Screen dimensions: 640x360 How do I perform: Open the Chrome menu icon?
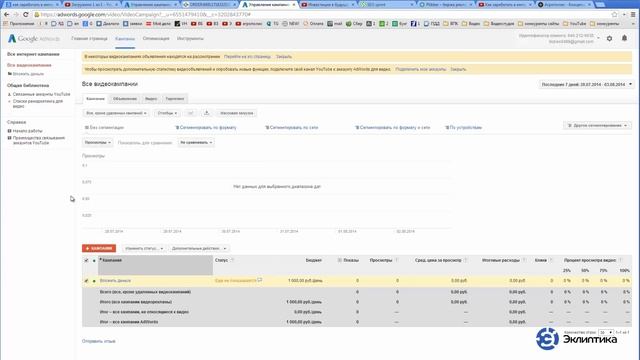pos(633,14)
